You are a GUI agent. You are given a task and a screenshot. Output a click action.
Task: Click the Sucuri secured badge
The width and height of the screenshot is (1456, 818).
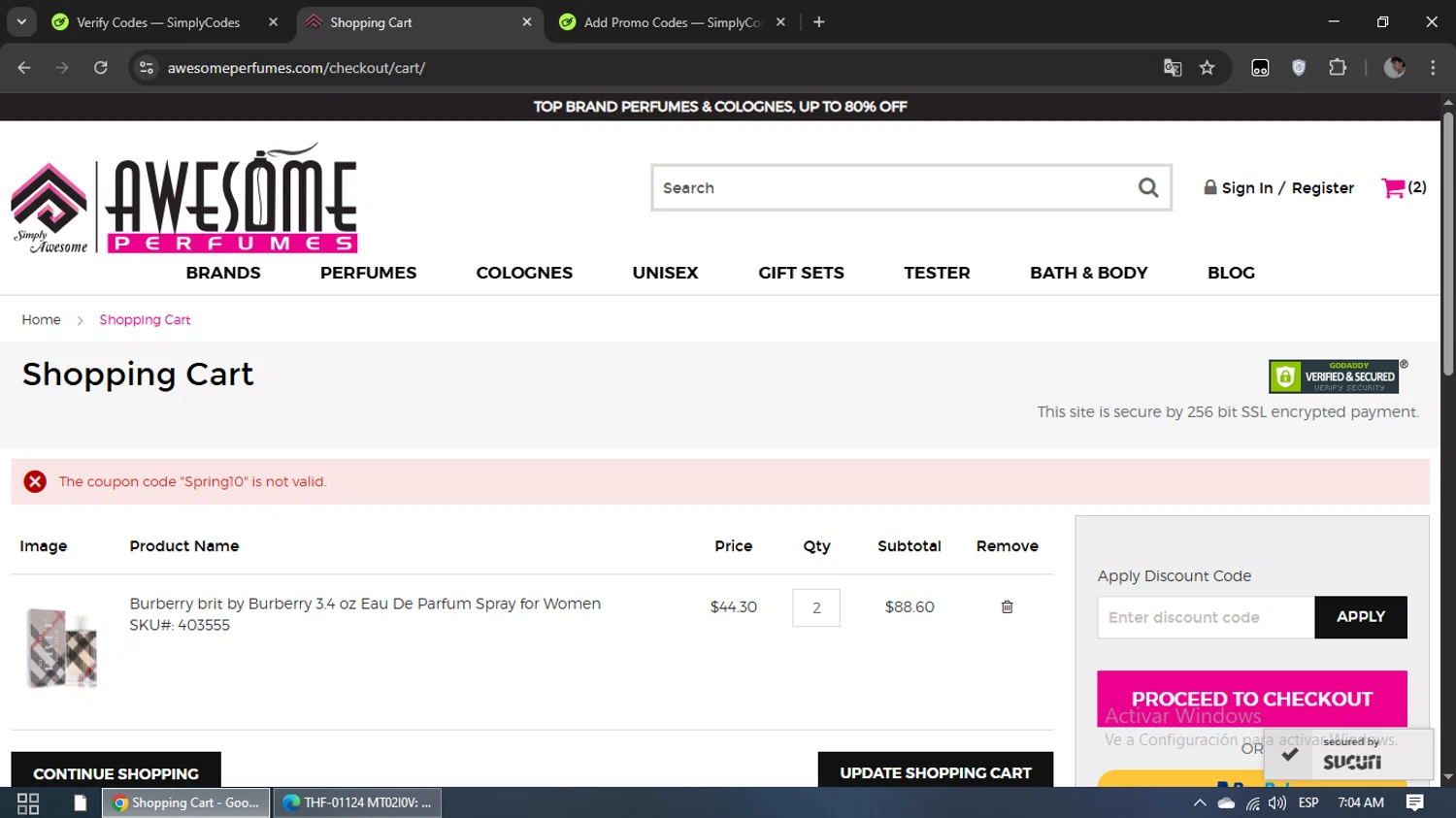(1349, 754)
